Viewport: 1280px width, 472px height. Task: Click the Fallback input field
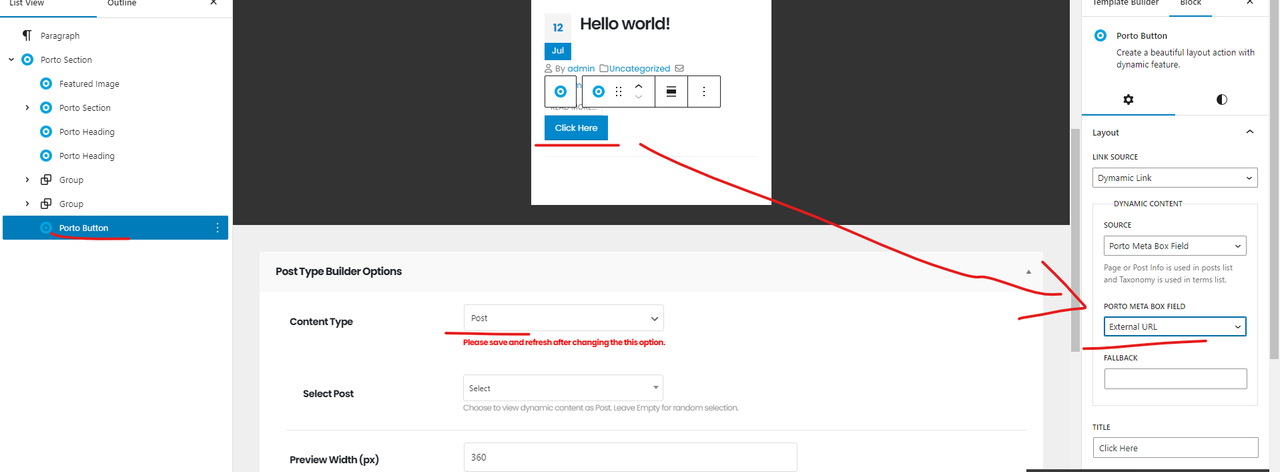click(x=1175, y=379)
